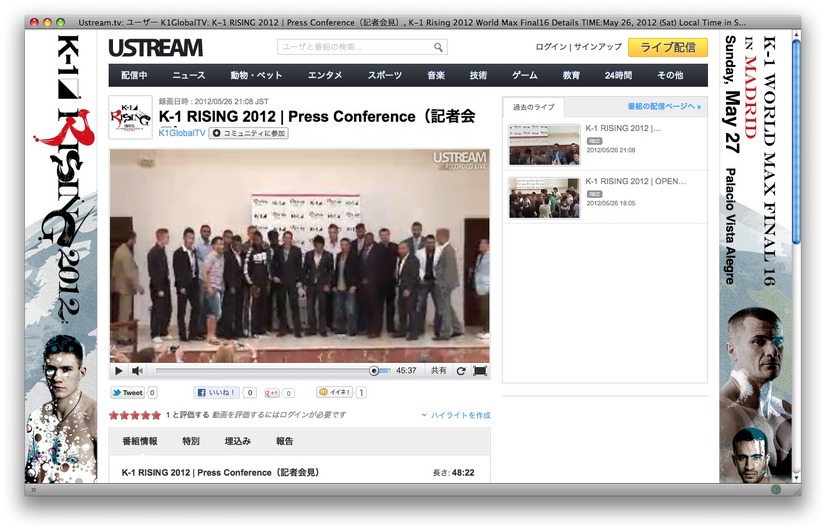Switch to the 埋込み tab
Screen dimensions: 826x530
[x=238, y=441]
